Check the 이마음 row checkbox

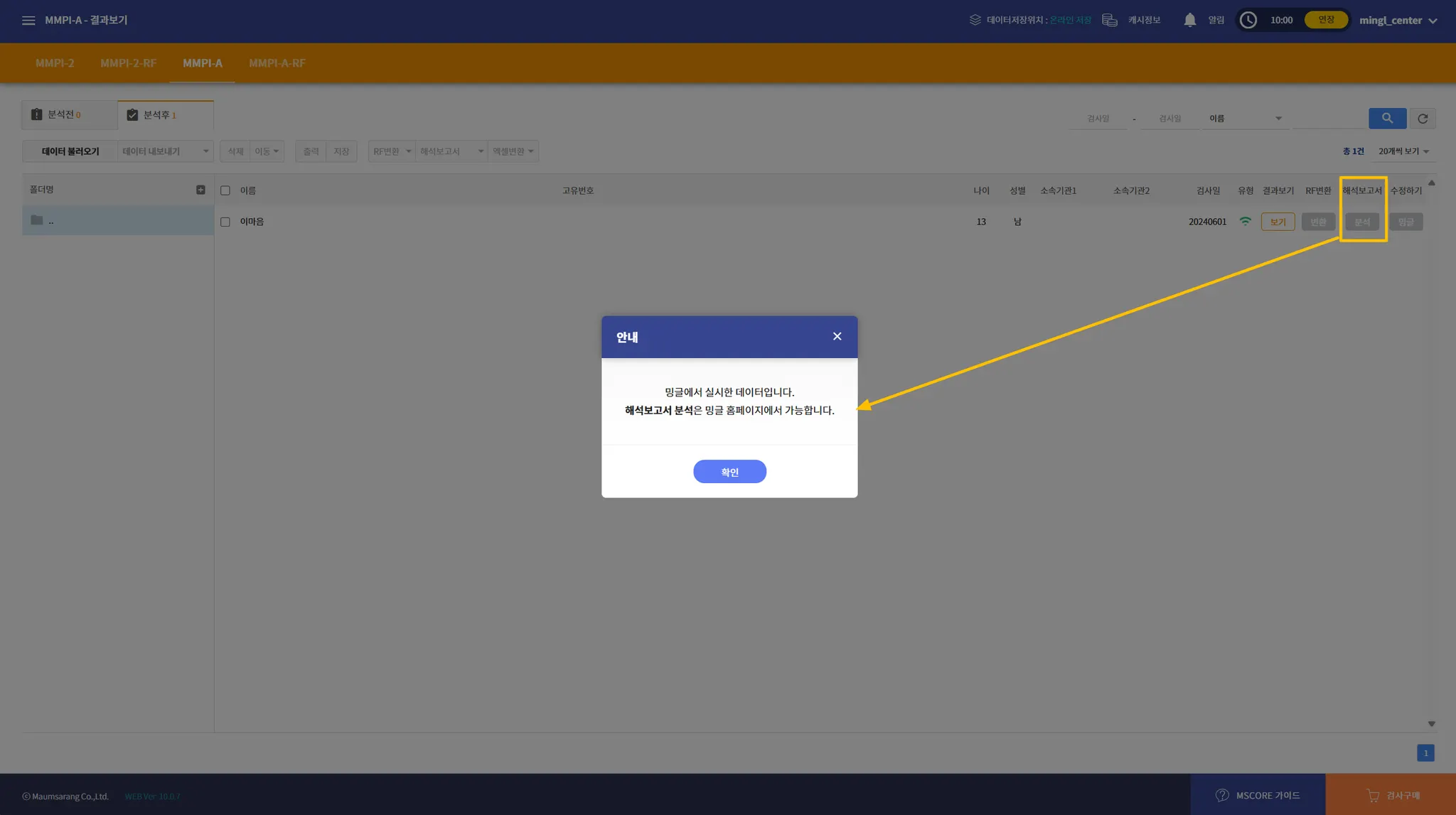[x=225, y=222]
